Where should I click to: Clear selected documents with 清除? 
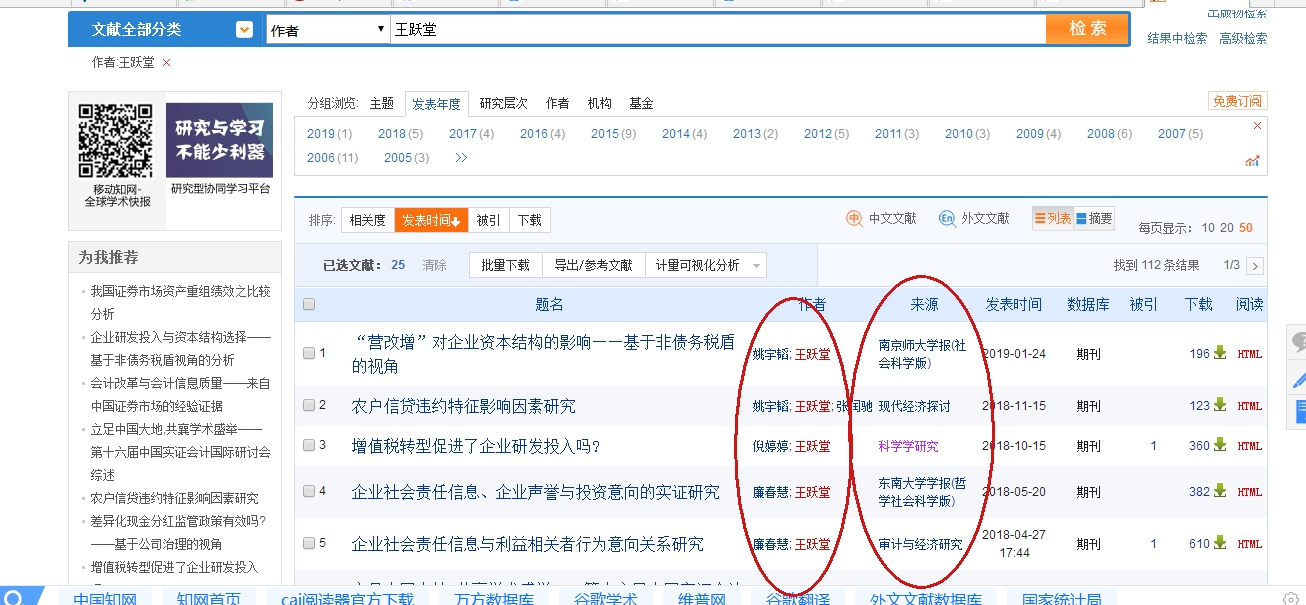(434, 265)
